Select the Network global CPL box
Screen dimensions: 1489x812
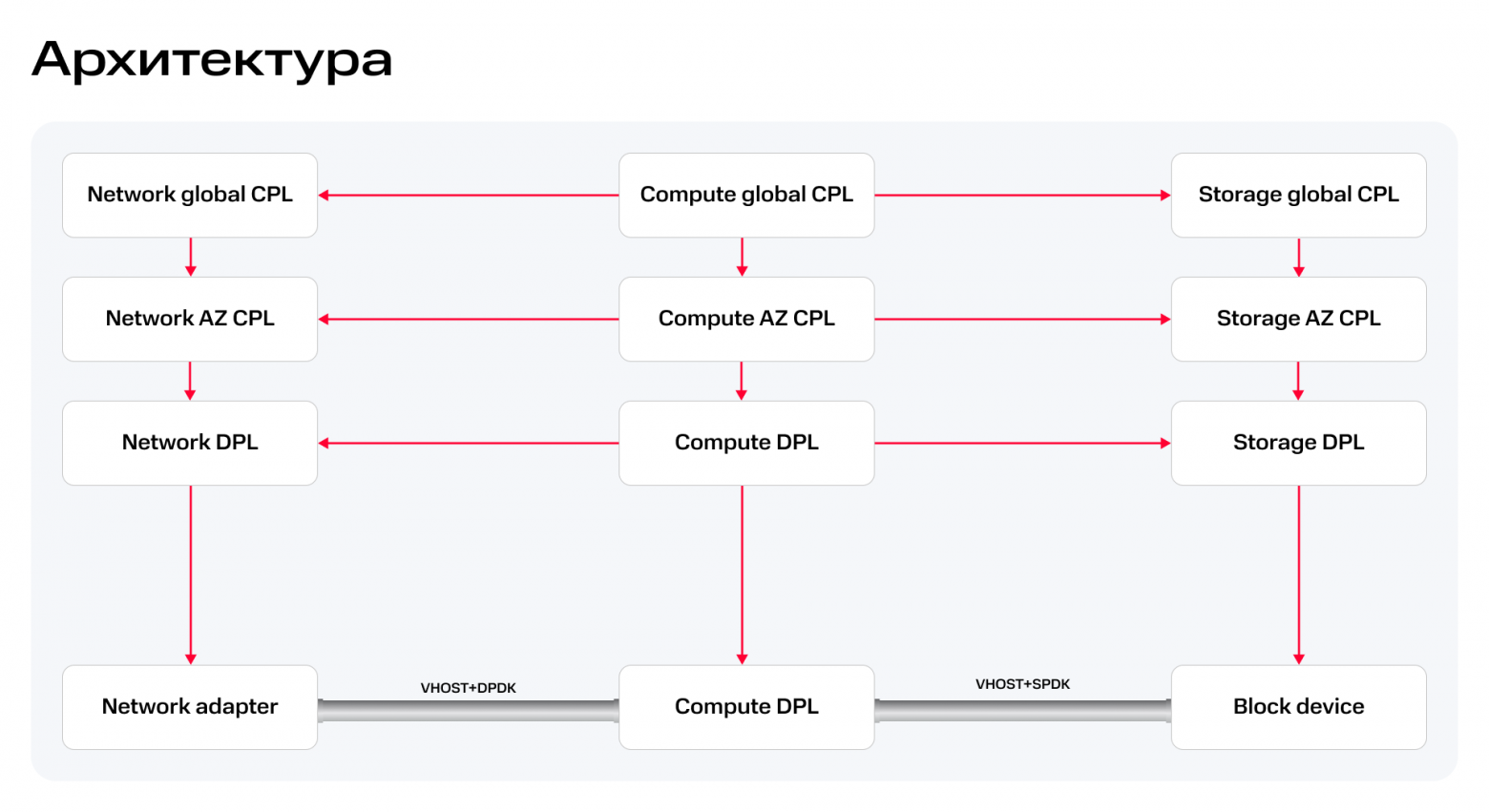click(x=190, y=195)
